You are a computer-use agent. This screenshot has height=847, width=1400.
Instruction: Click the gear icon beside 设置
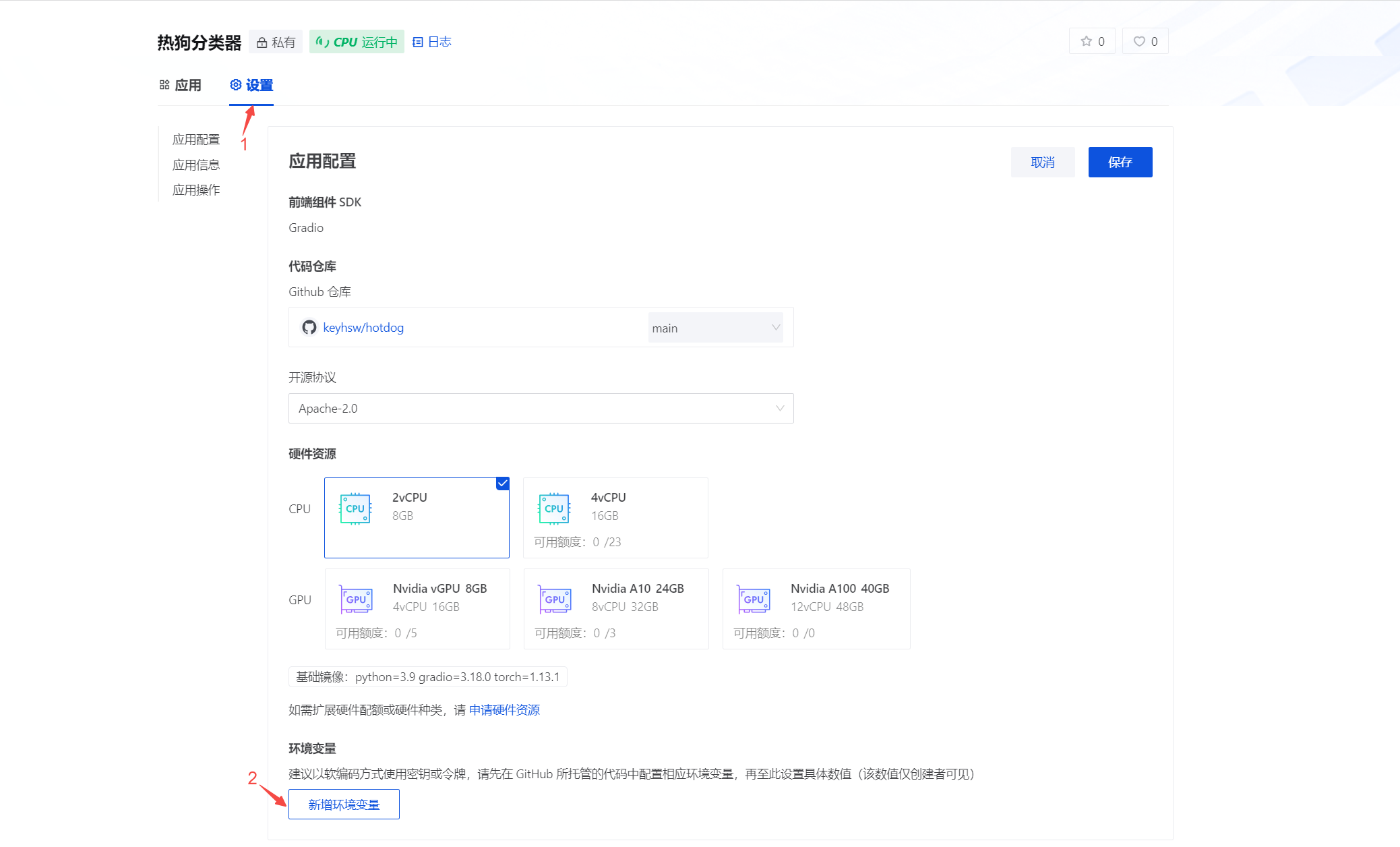point(236,85)
